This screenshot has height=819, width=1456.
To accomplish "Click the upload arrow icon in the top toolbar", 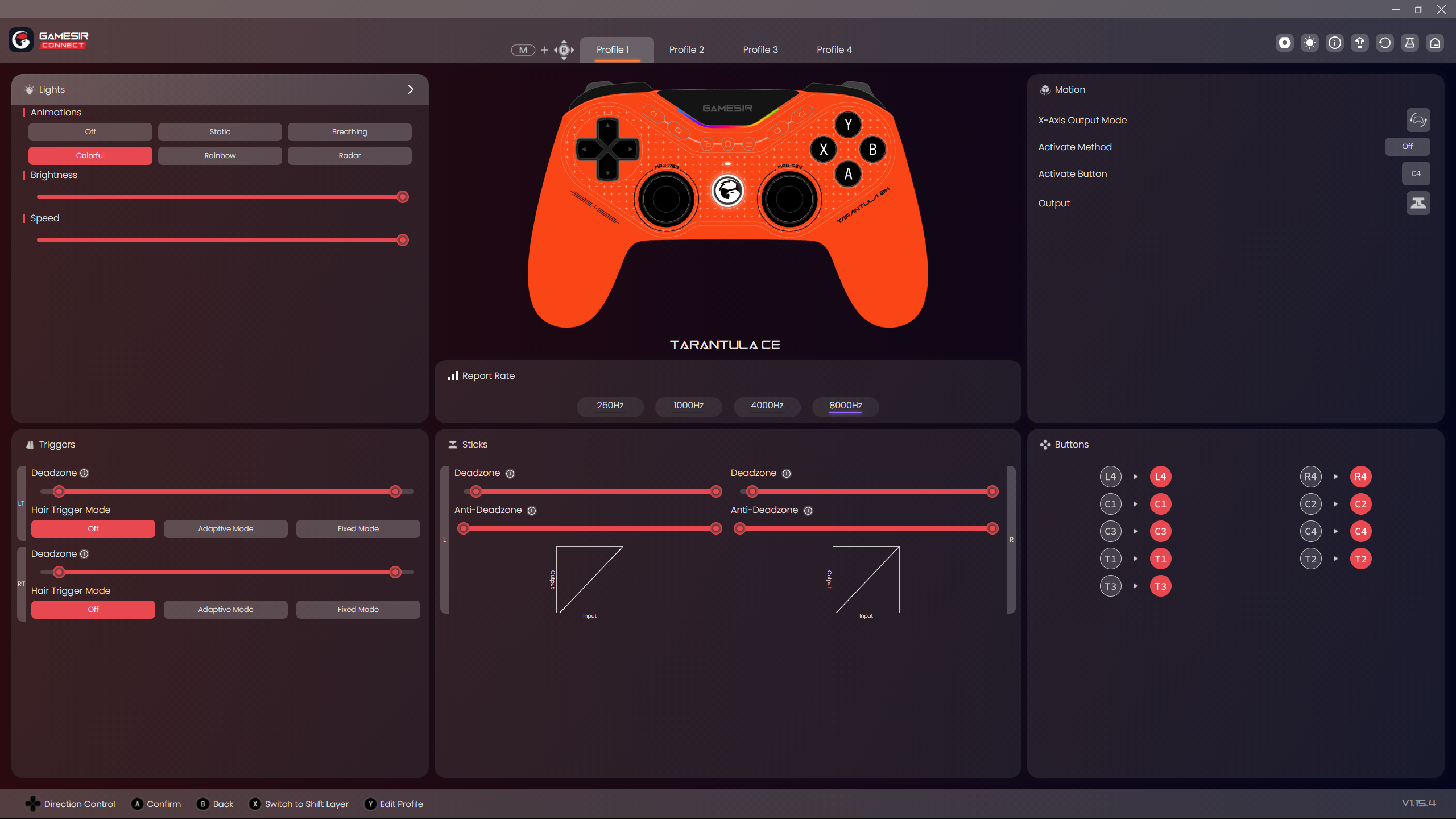I will coord(1360,43).
